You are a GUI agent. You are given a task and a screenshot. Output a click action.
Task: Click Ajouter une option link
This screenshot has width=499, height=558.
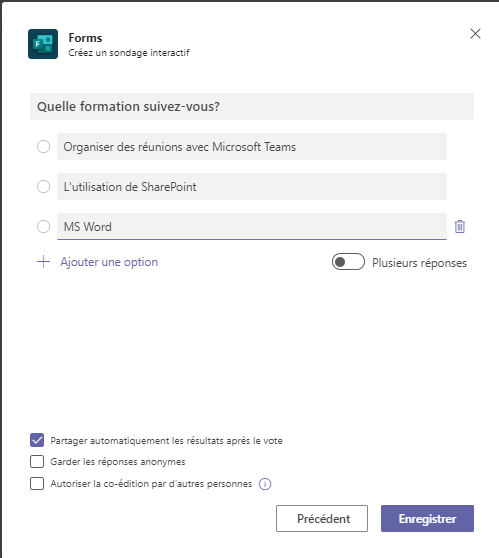point(109,262)
